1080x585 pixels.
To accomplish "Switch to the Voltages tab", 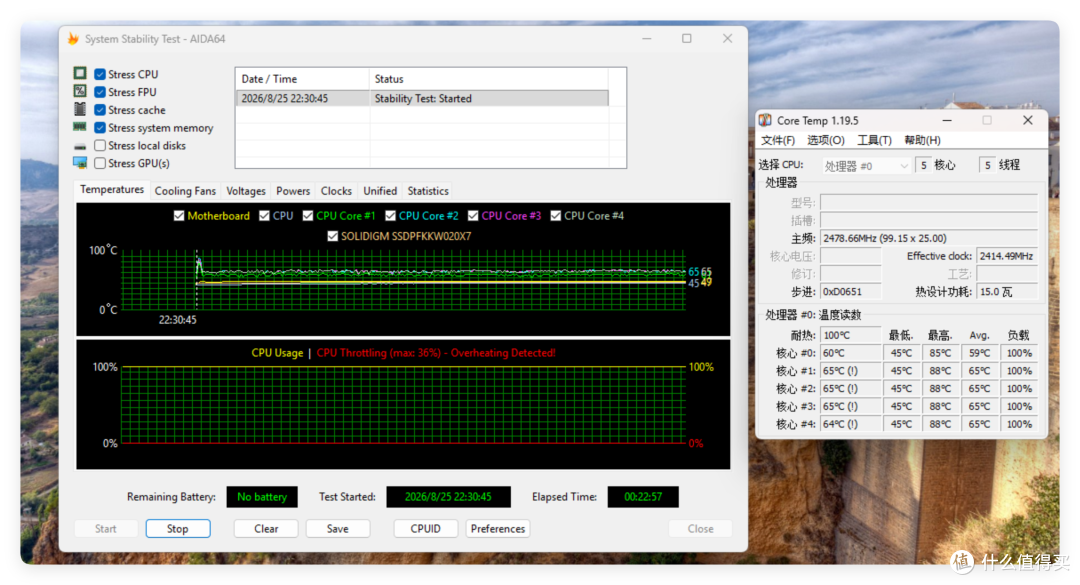I will coord(246,191).
